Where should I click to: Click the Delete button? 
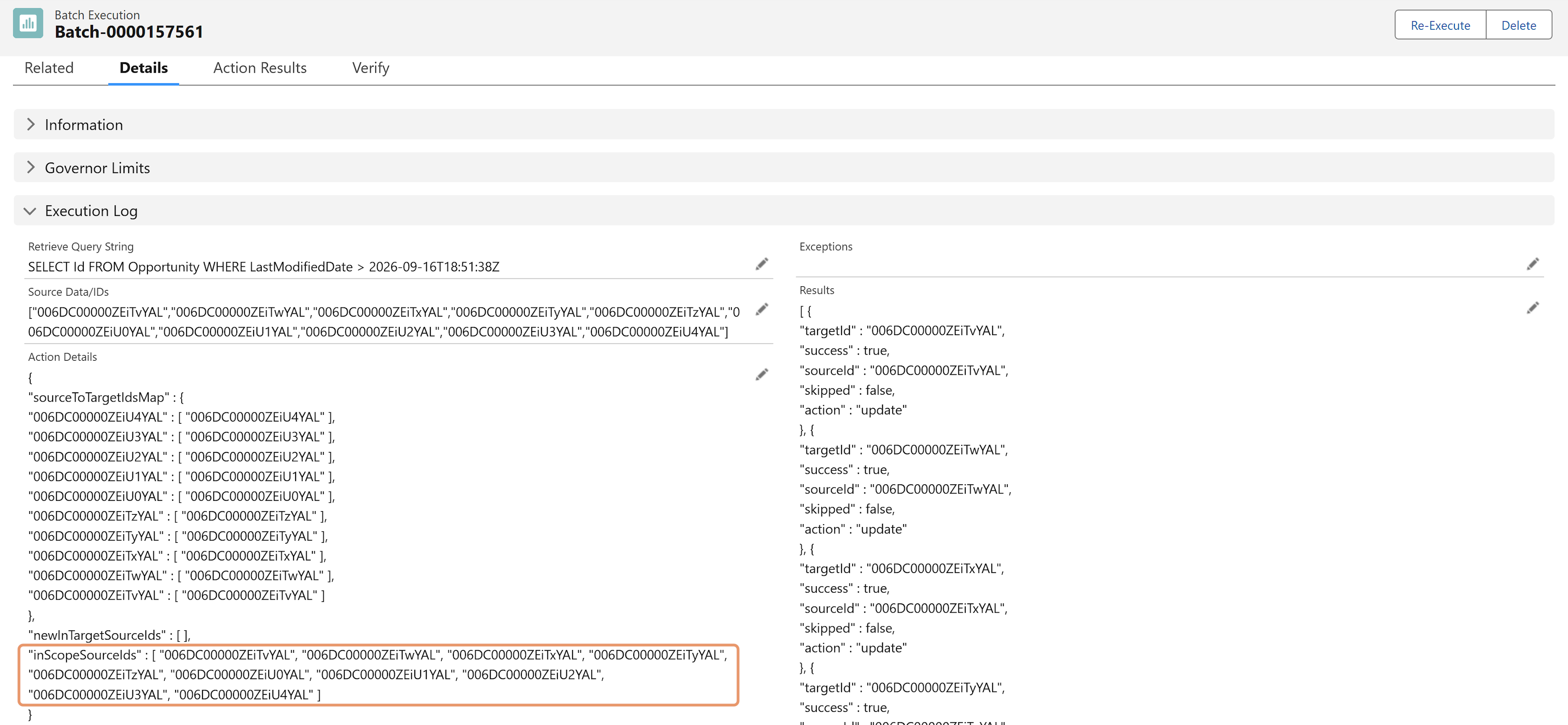1518,25
